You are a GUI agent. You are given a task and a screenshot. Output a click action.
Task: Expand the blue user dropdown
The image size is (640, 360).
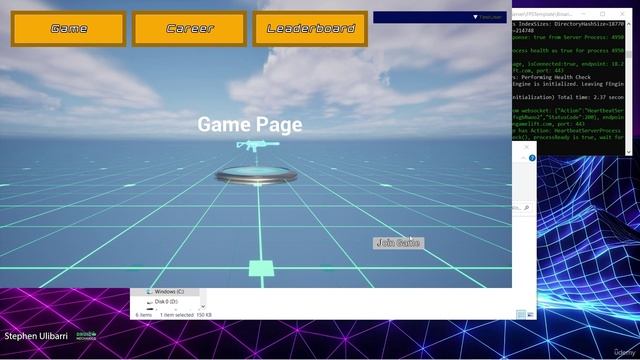[x=440, y=17]
